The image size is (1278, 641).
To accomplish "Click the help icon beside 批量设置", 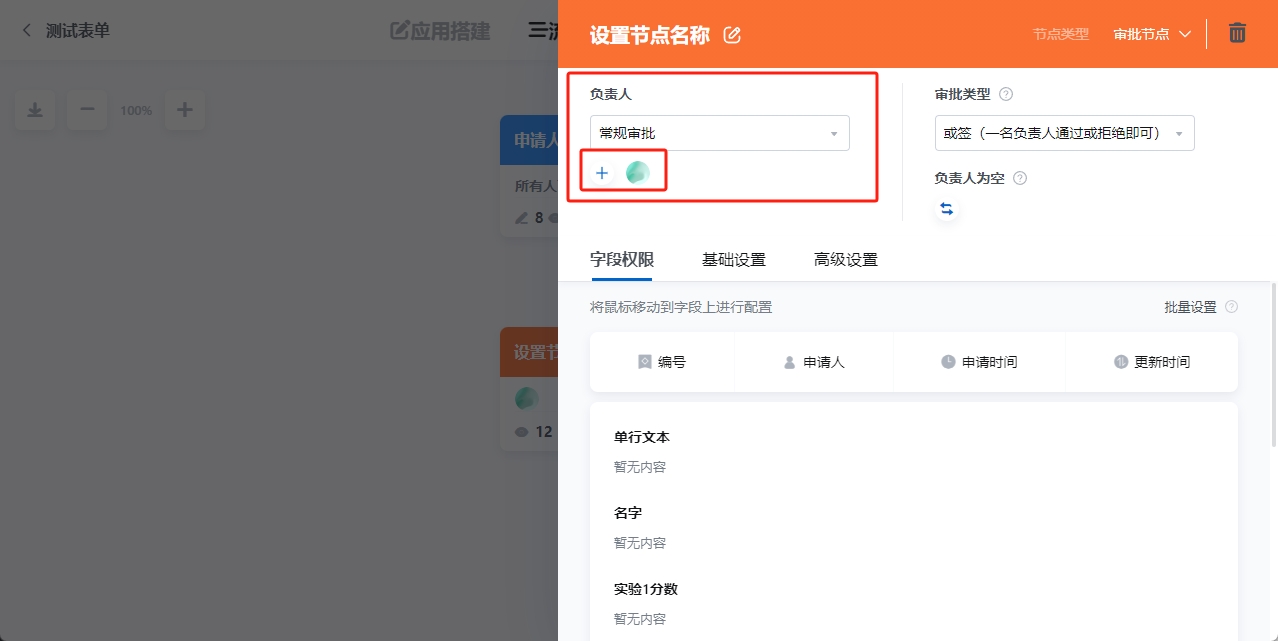I will click(1233, 307).
